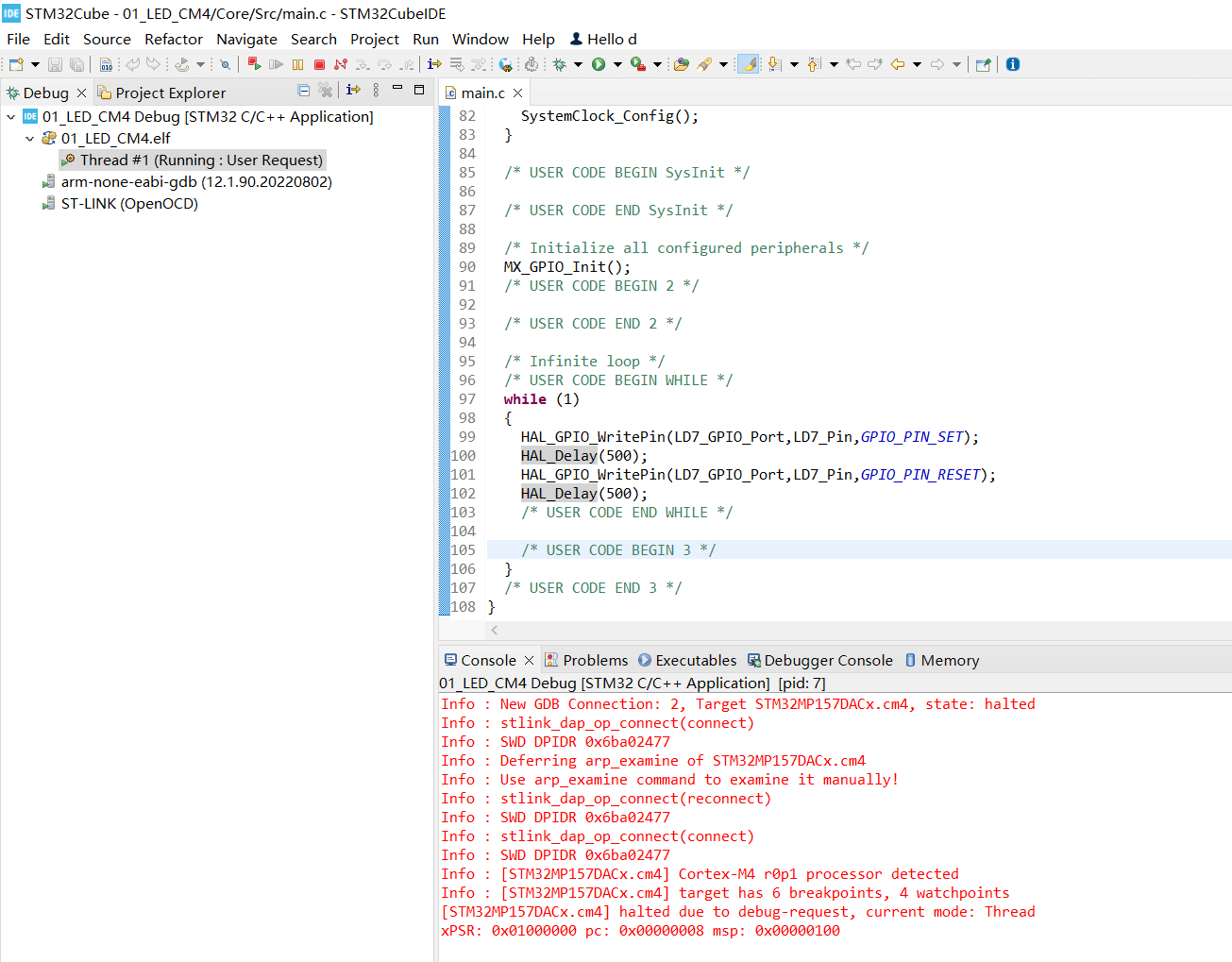Switch to the Debugger Console tab
Screen dimensions: 1232x962
[x=819, y=660]
